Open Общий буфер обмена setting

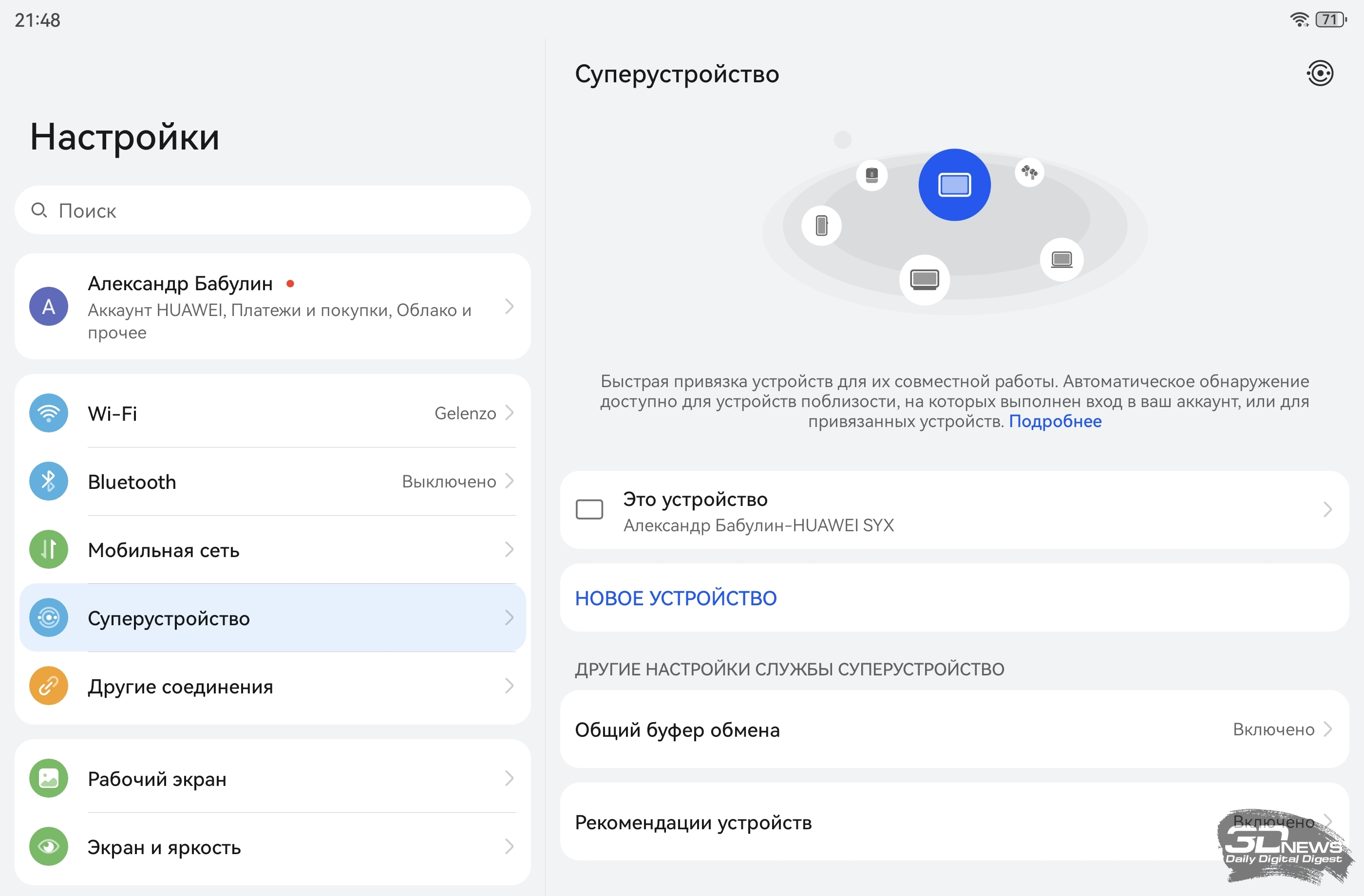[x=954, y=729]
